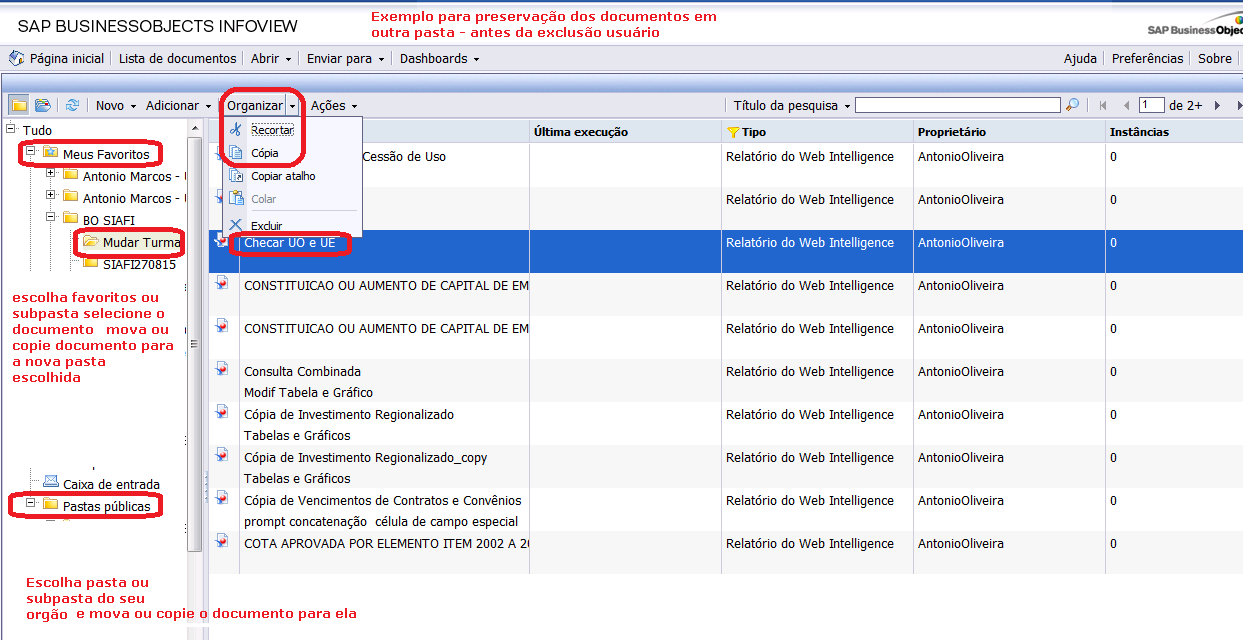Open the Adicionar dropdown
The height and width of the screenshot is (640, 1243).
coord(179,105)
